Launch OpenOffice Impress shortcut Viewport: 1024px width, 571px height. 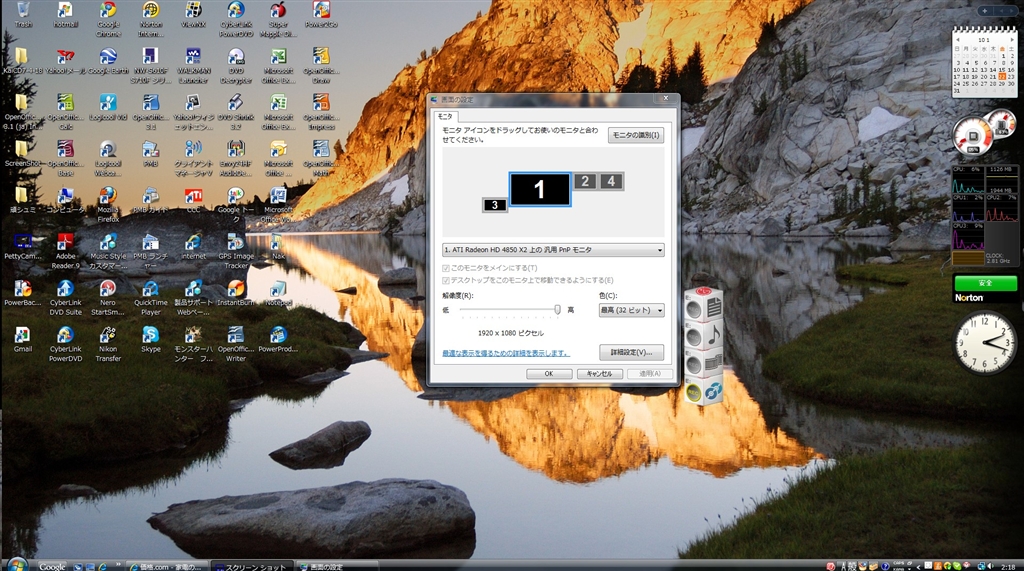click(321, 112)
